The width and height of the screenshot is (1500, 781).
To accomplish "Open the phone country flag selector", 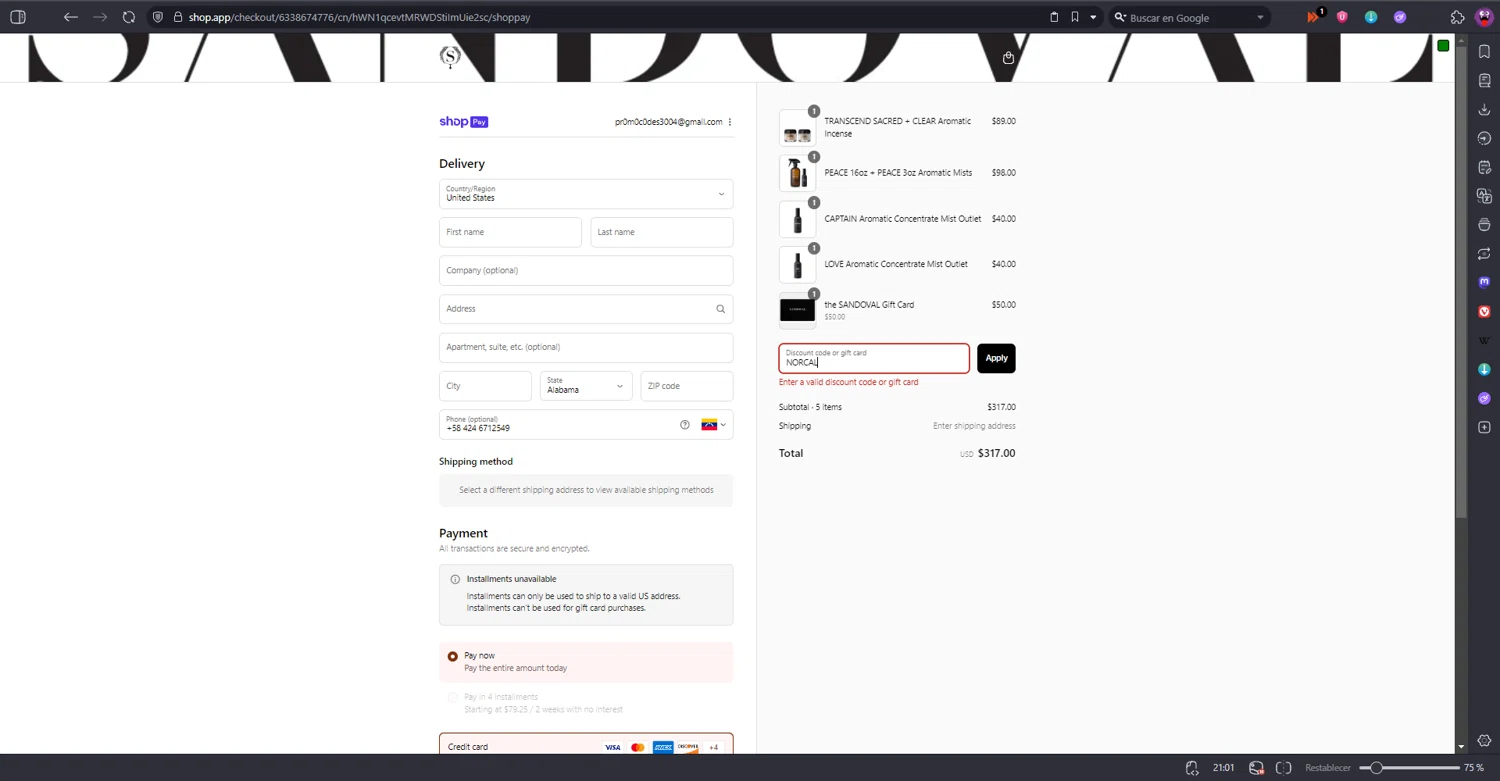I will click(x=714, y=425).
